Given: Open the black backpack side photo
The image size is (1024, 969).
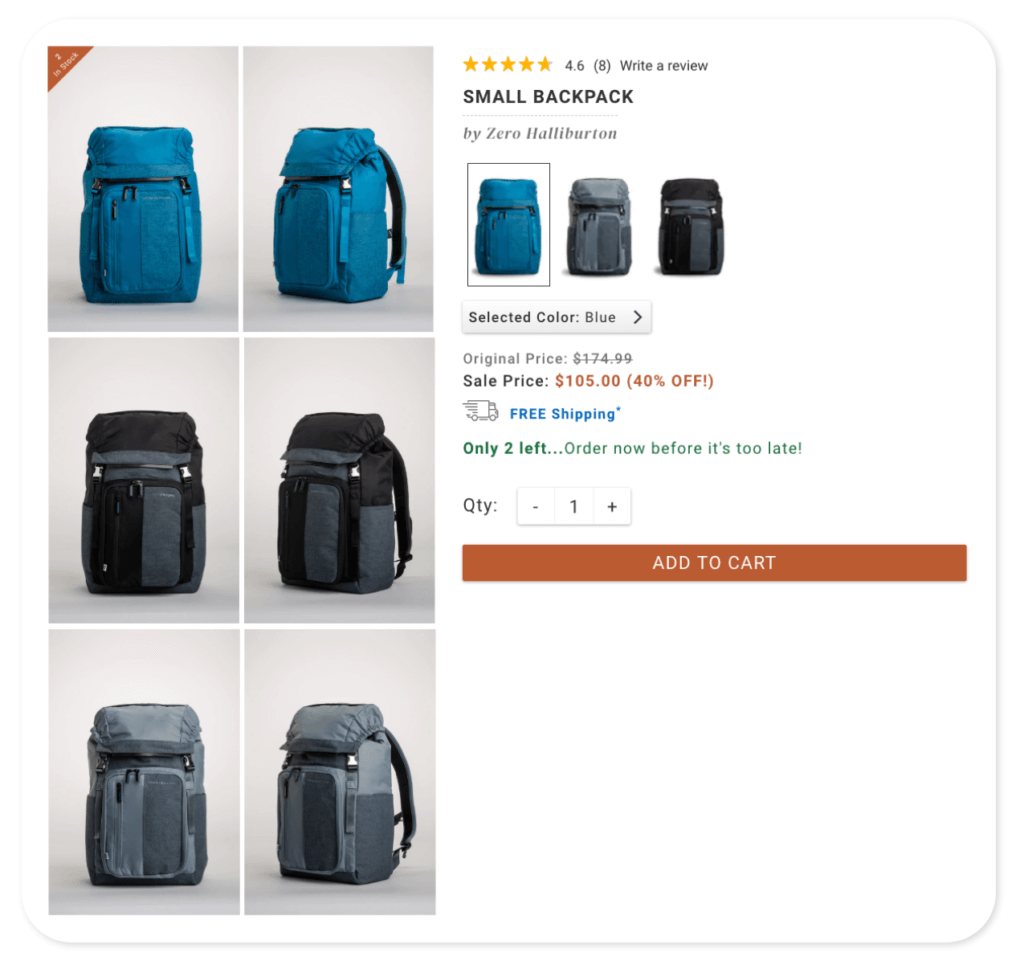Looking at the screenshot, I should pos(339,481).
